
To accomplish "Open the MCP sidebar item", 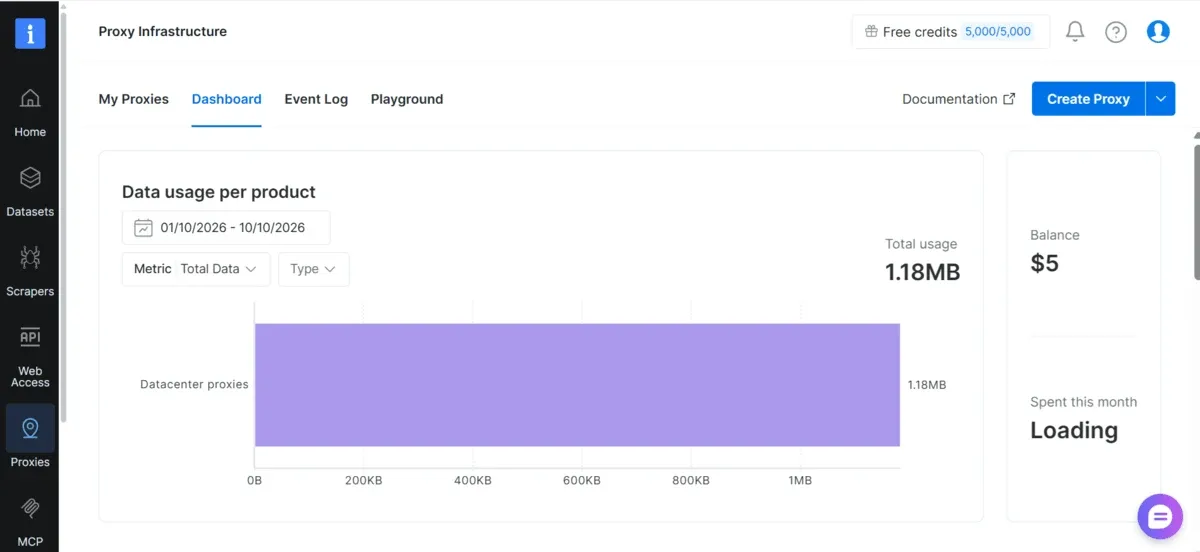I will [30, 522].
